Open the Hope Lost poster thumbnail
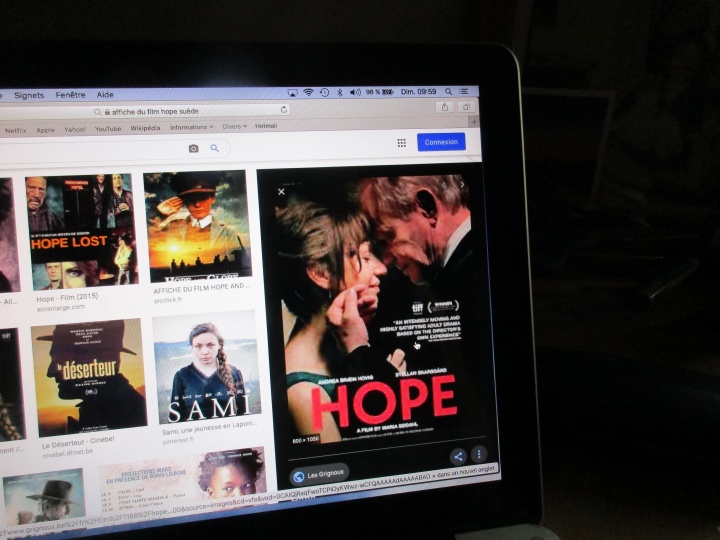Image resolution: width=720 pixels, height=540 pixels. click(x=82, y=232)
